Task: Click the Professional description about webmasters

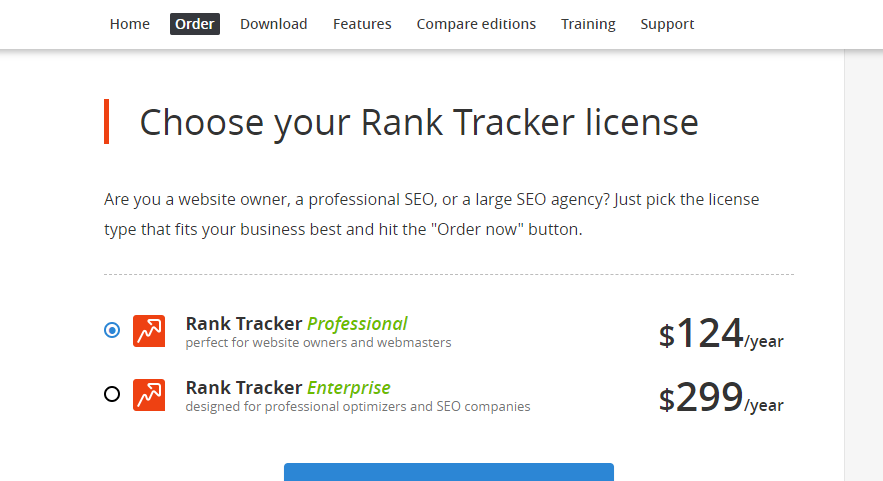Action: tap(318, 342)
